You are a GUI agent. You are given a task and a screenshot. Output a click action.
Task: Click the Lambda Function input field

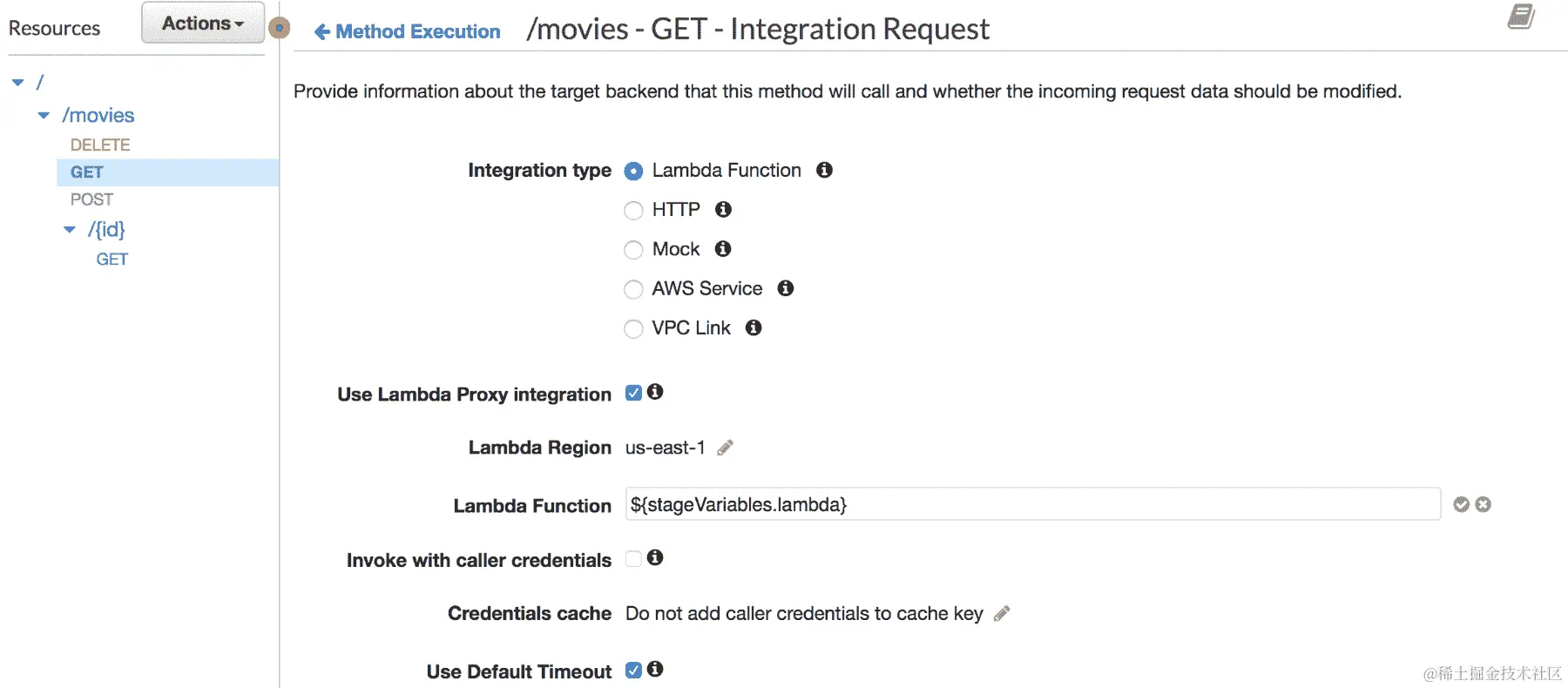coord(1032,504)
